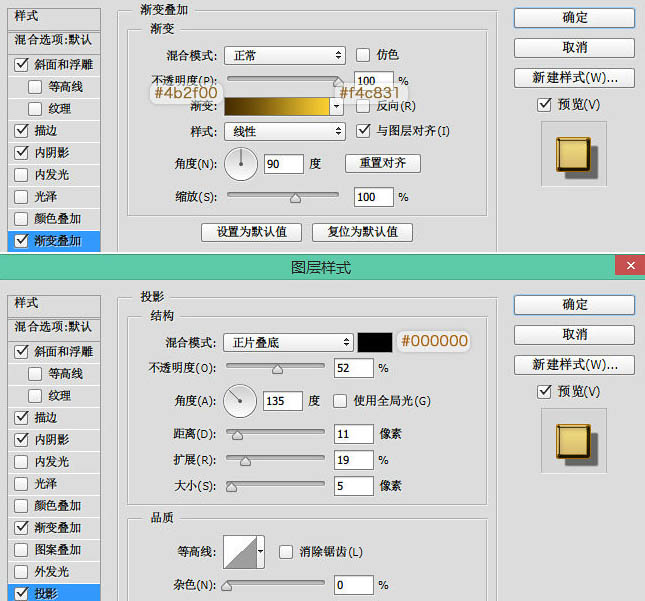Open the gradient picker dropdown arrow
Screen dimensions: 645x601
[336, 107]
